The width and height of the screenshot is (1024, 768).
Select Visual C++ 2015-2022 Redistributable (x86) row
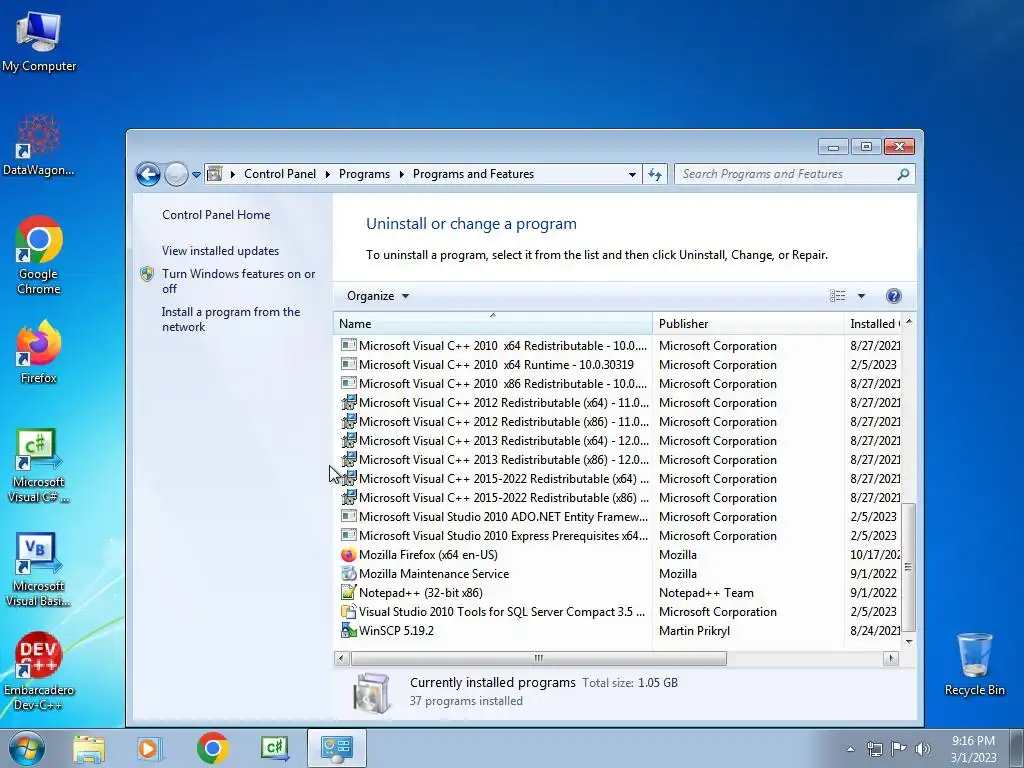(x=617, y=498)
